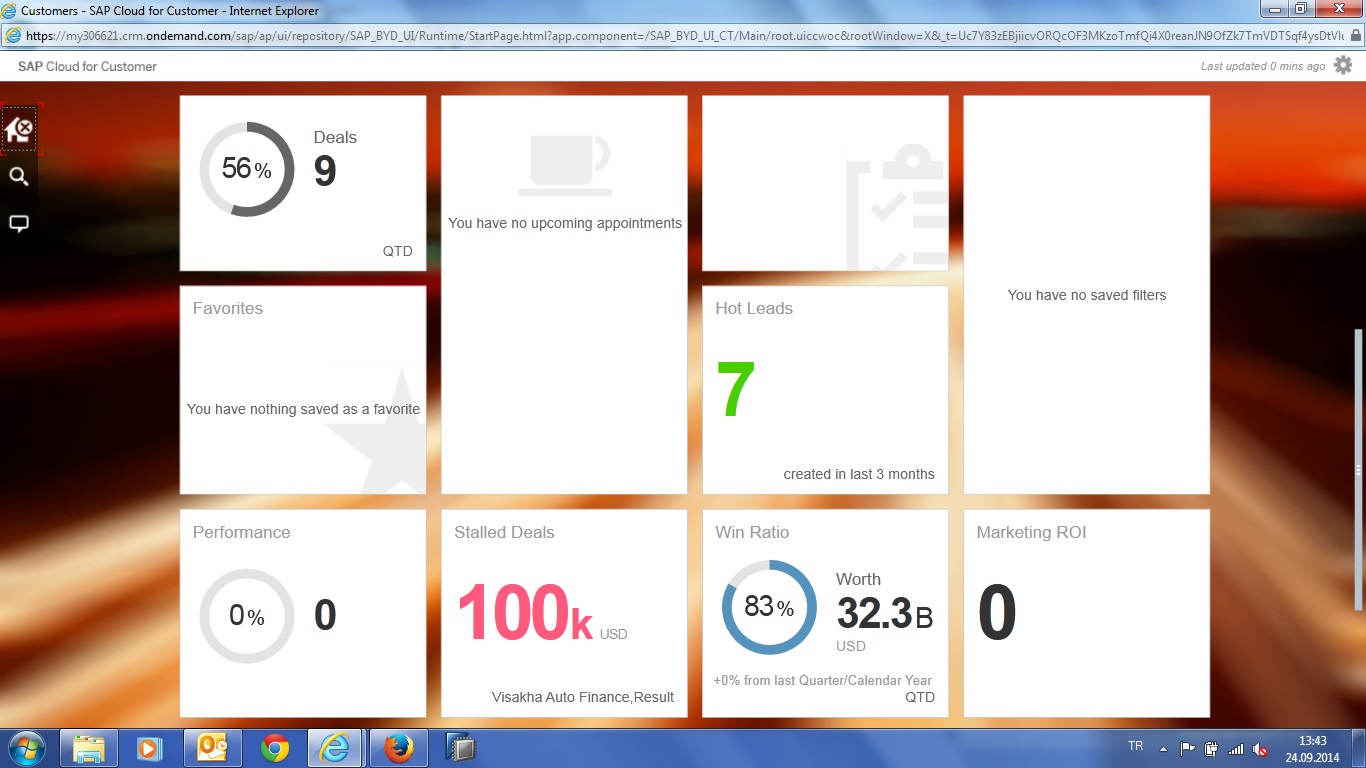Open Firefox from the taskbar
Screen dimensions: 1366x768
click(x=398, y=748)
